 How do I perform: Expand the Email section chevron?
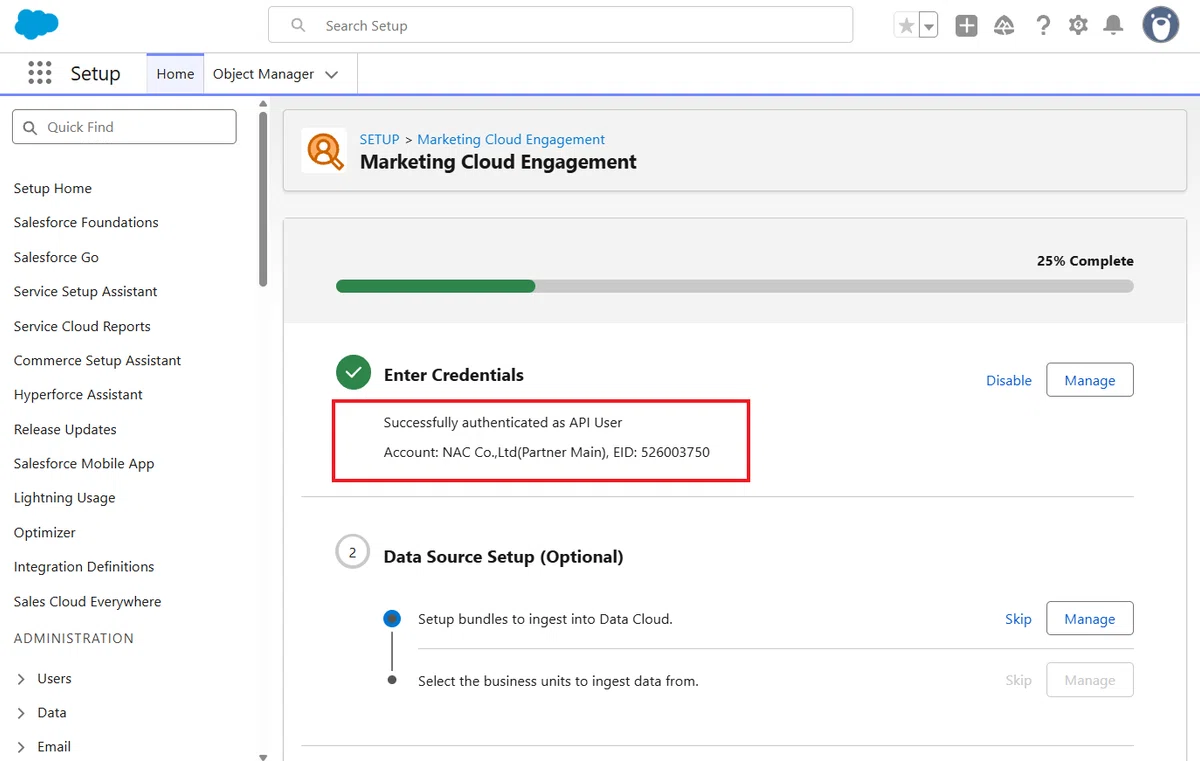pyautogui.click(x=21, y=747)
